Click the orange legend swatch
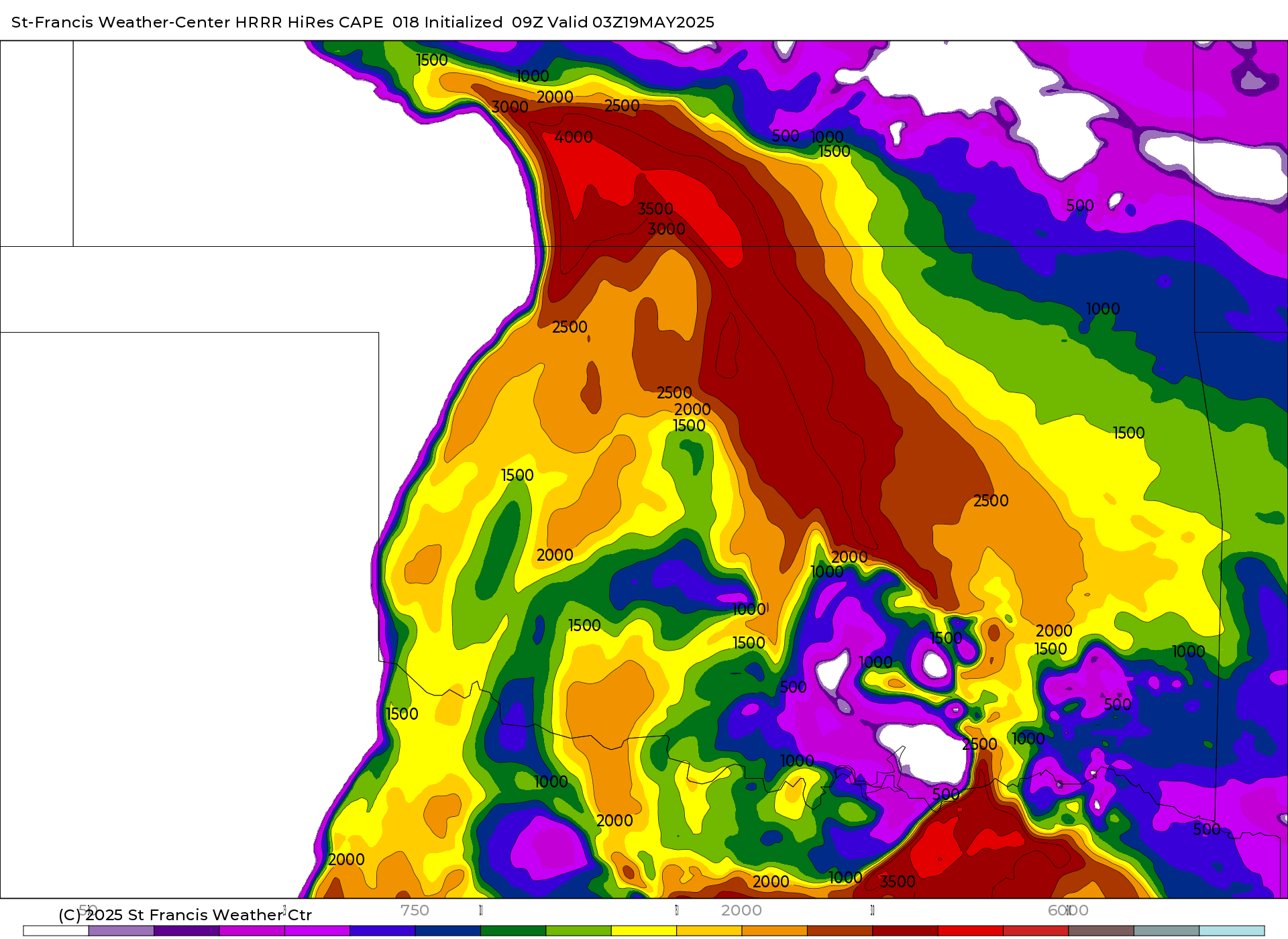 774,931
